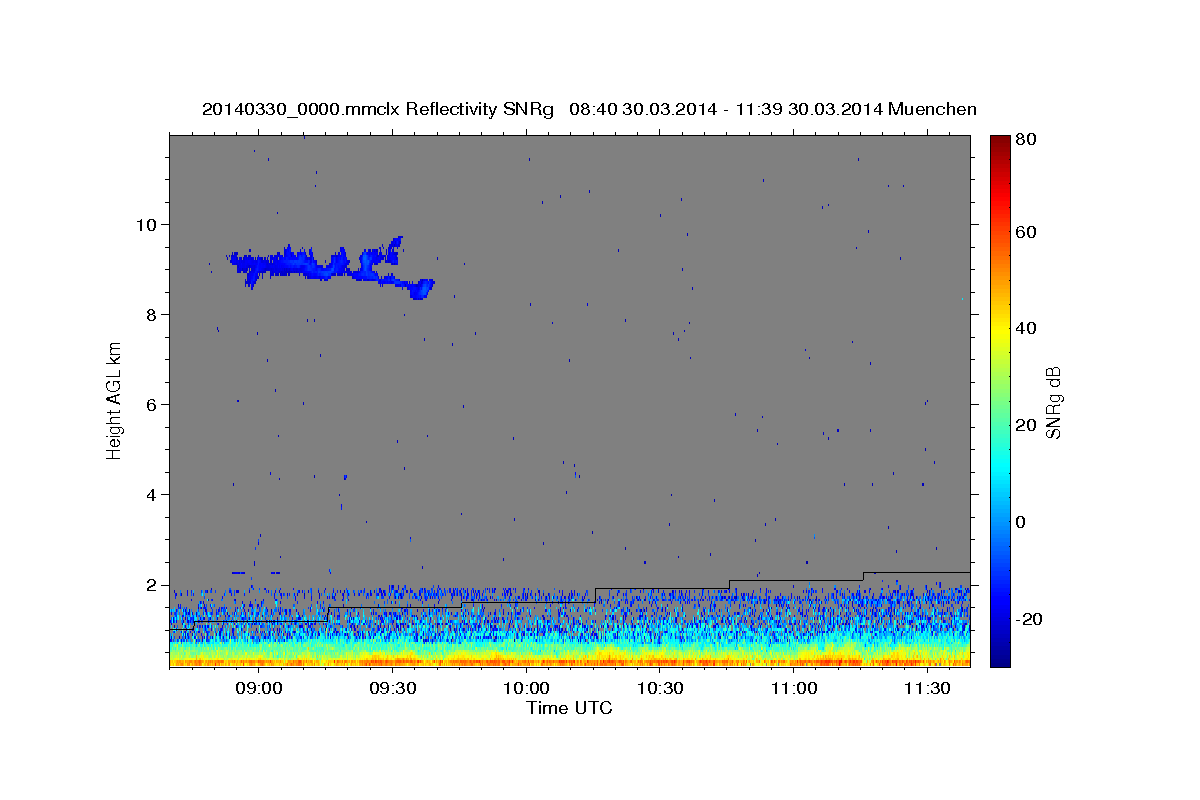Click the dark blue bottom of colorbar
1200x800 pixels.
point(1000,658)
